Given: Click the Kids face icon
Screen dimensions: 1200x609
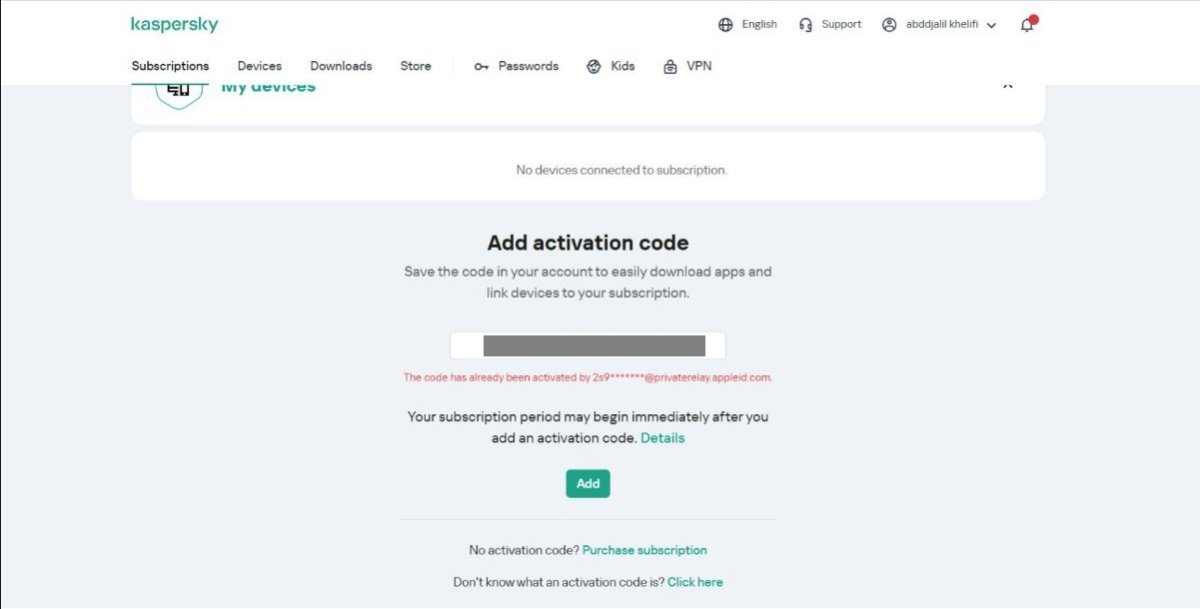Looking at the screenshot, I should (x=594, y=67).
